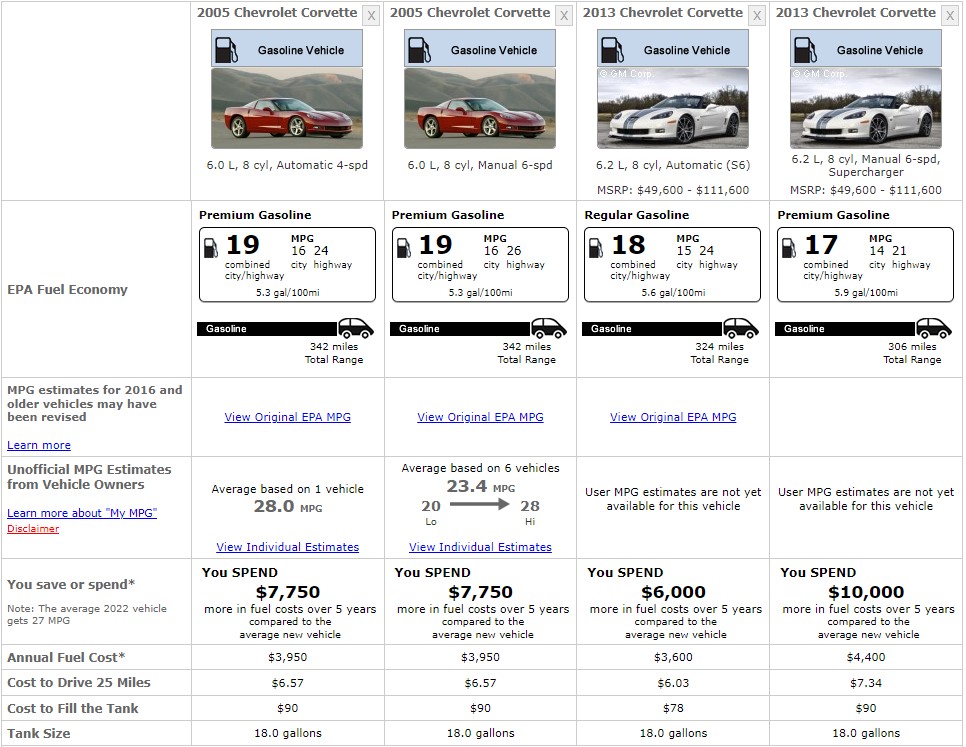Open Learn more about "My MPG" link
This screenshot has width=966, height=747.
[x=82, y=512]
